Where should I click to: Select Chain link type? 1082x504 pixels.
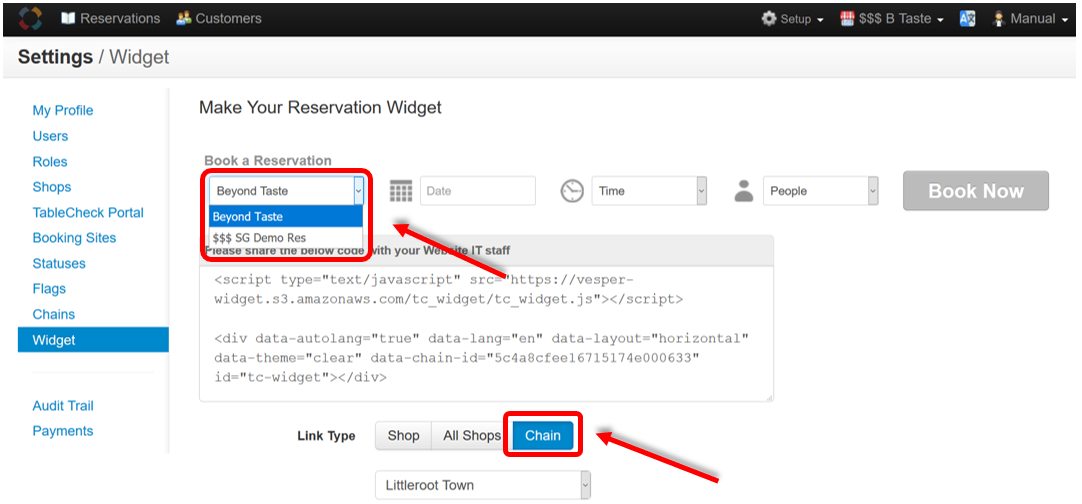click(x=543, y=436)
